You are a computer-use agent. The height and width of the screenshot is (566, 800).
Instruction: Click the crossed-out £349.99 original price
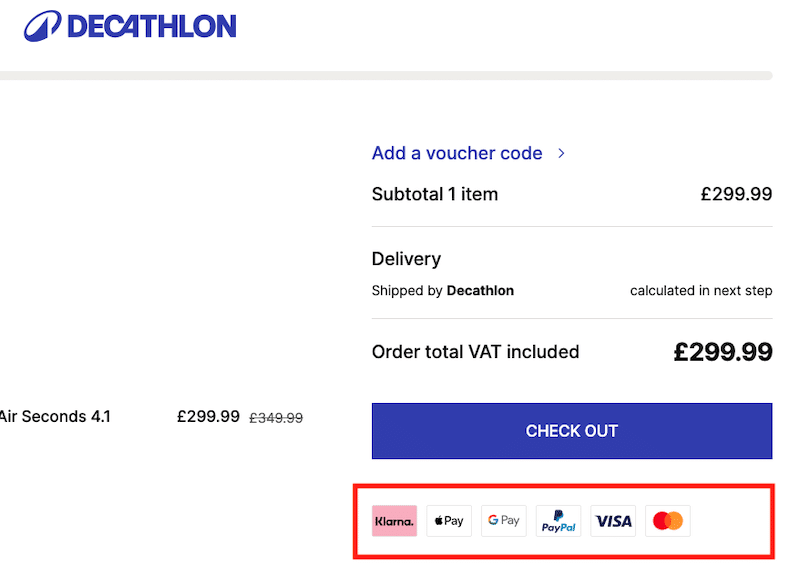coord(275,418)
